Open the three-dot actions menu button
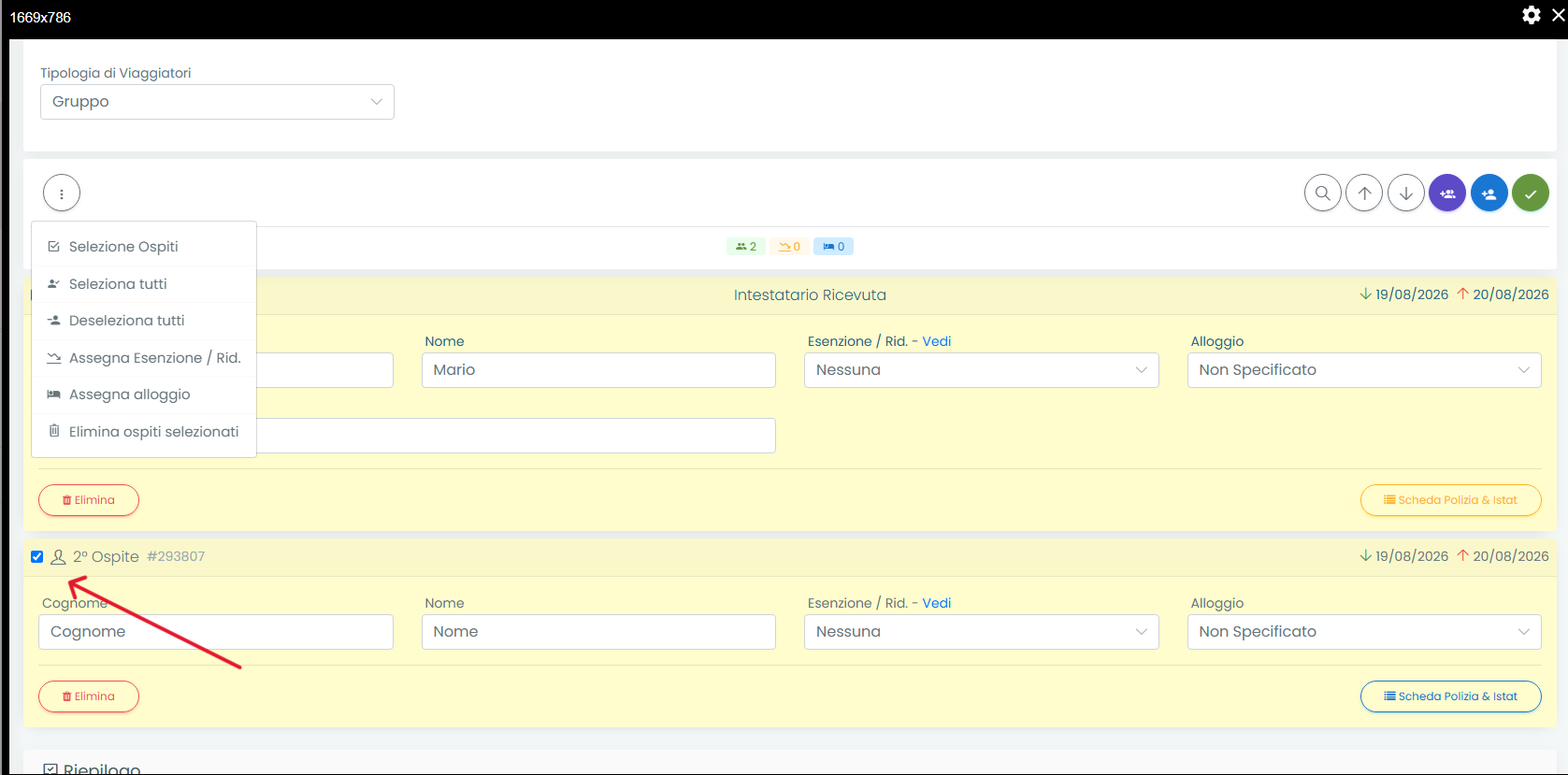1568x775 pixels. click(x=62, y=194)
